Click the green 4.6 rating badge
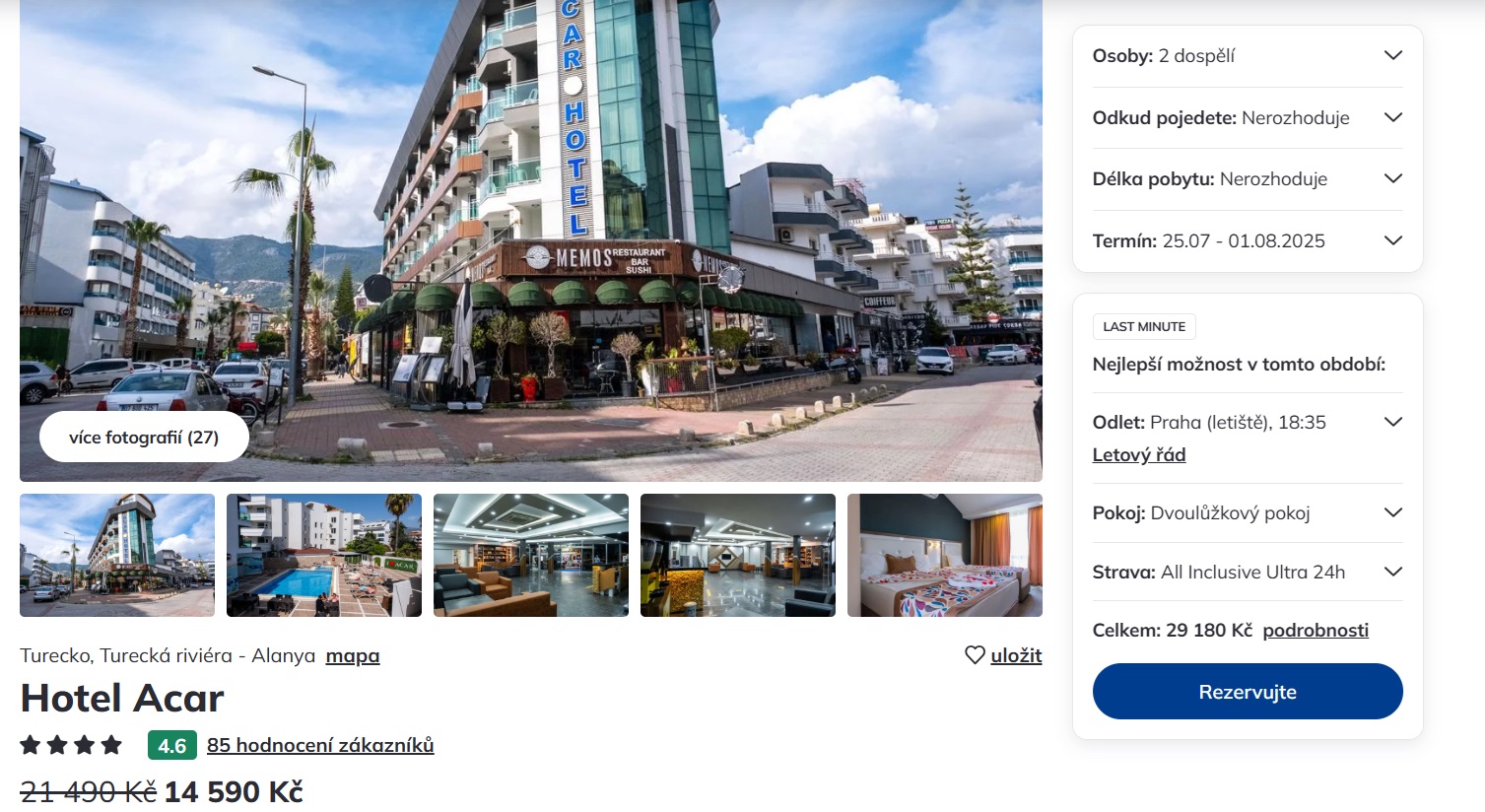Image resolution: width=1485 pixels, height=812 pixels. [x=172, y=745]
